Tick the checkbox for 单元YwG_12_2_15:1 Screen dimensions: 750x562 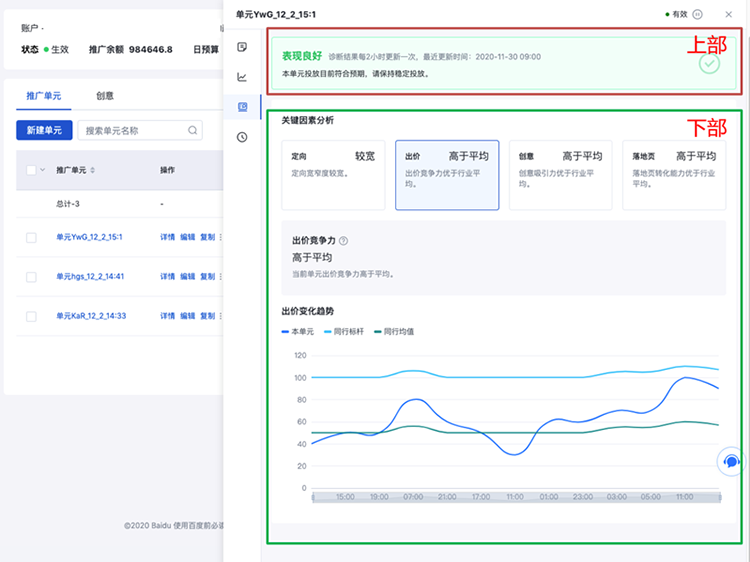(x=31, y=237)
